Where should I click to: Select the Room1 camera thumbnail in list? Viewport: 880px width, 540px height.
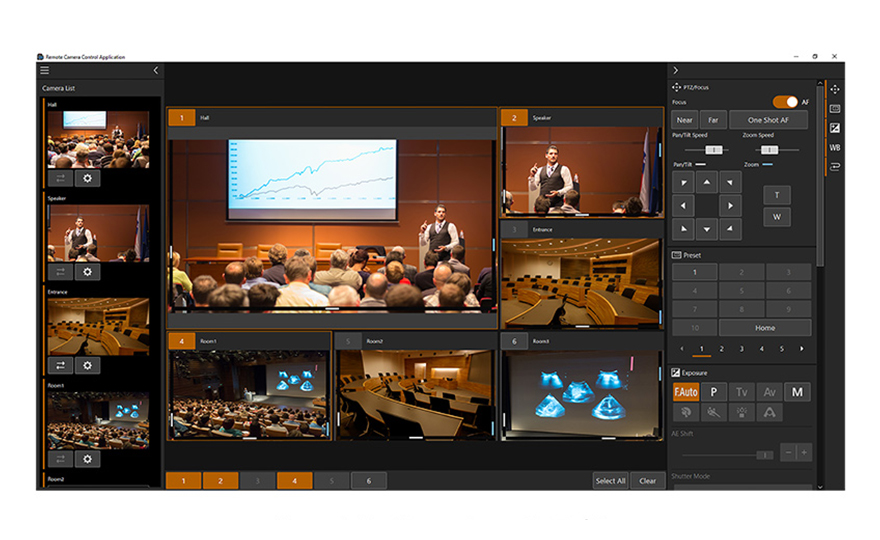[x=98, y=419]
